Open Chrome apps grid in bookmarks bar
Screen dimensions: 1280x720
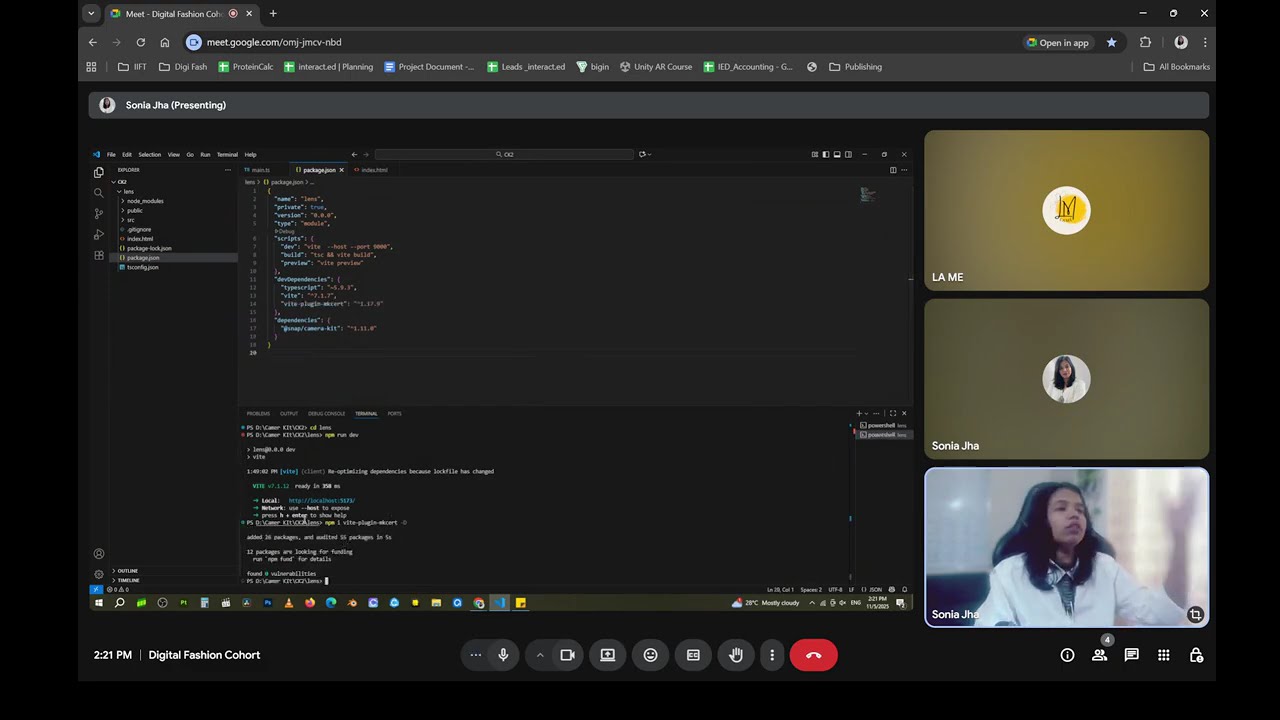[x=91, y=67]
